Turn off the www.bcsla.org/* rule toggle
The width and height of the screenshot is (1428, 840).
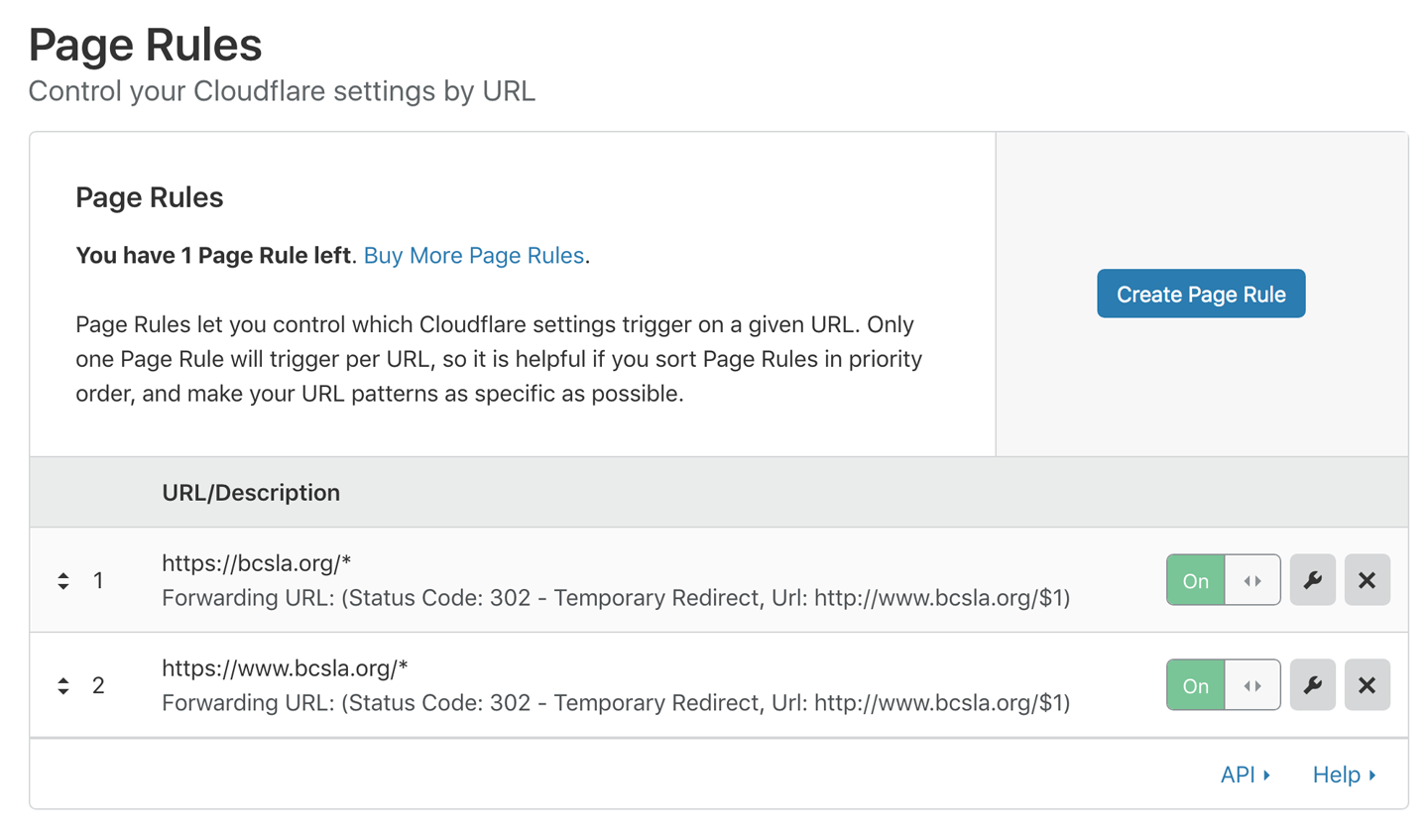[1196, 686]
